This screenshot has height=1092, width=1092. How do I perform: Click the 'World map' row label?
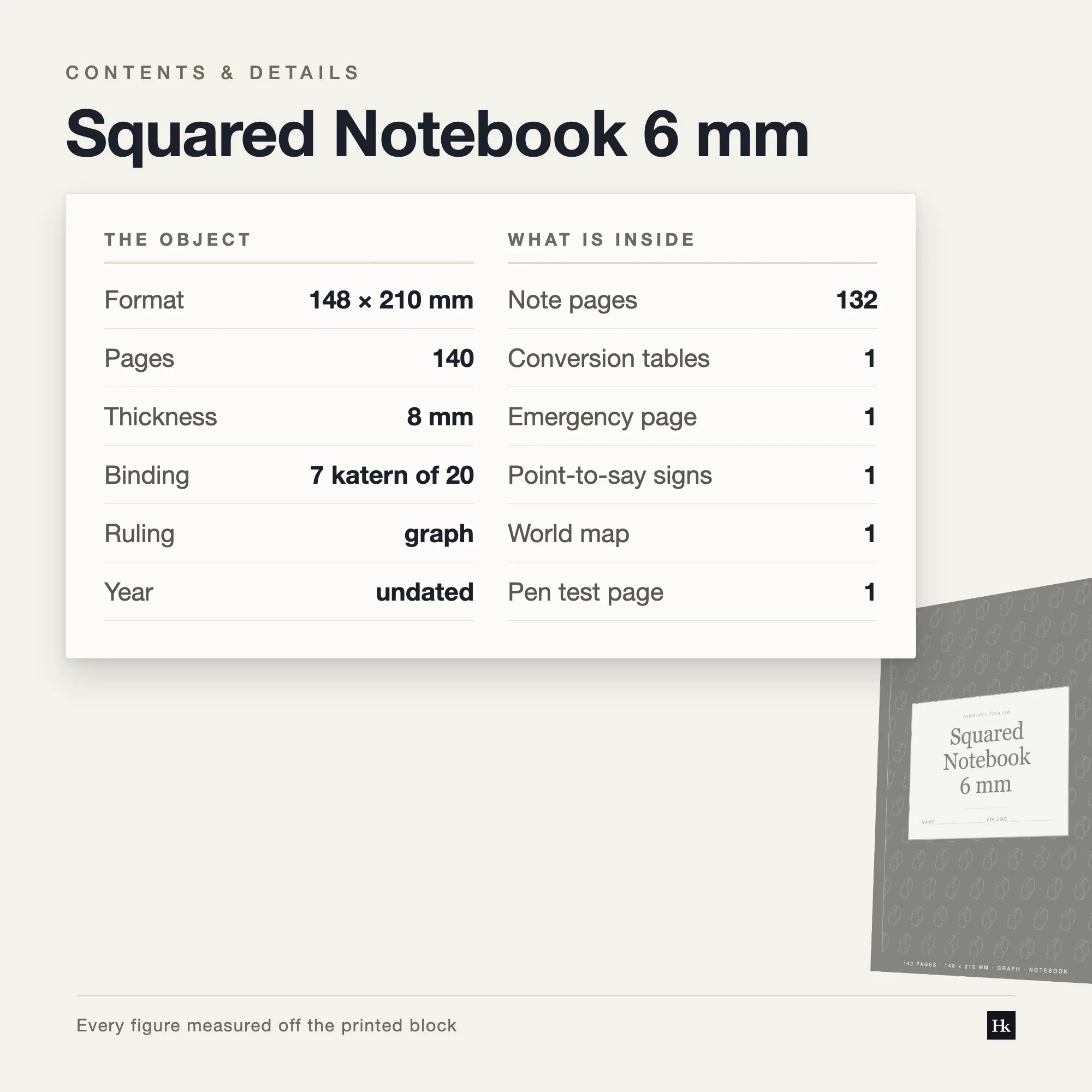[568, 534]
